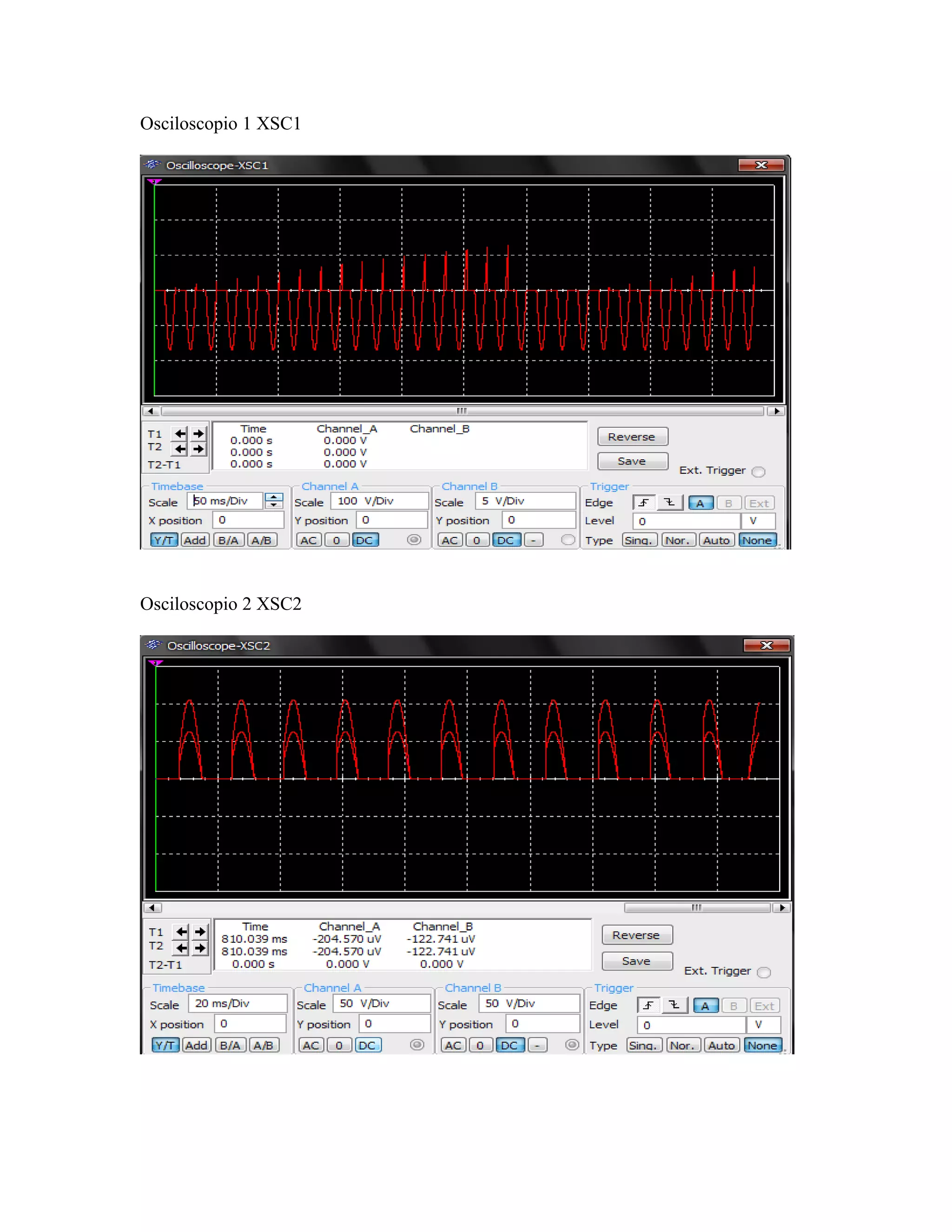Screen dimensions: 952x1232
Task: Click T1 cursor left arrow in XSC2
Action: coord(181,932)
